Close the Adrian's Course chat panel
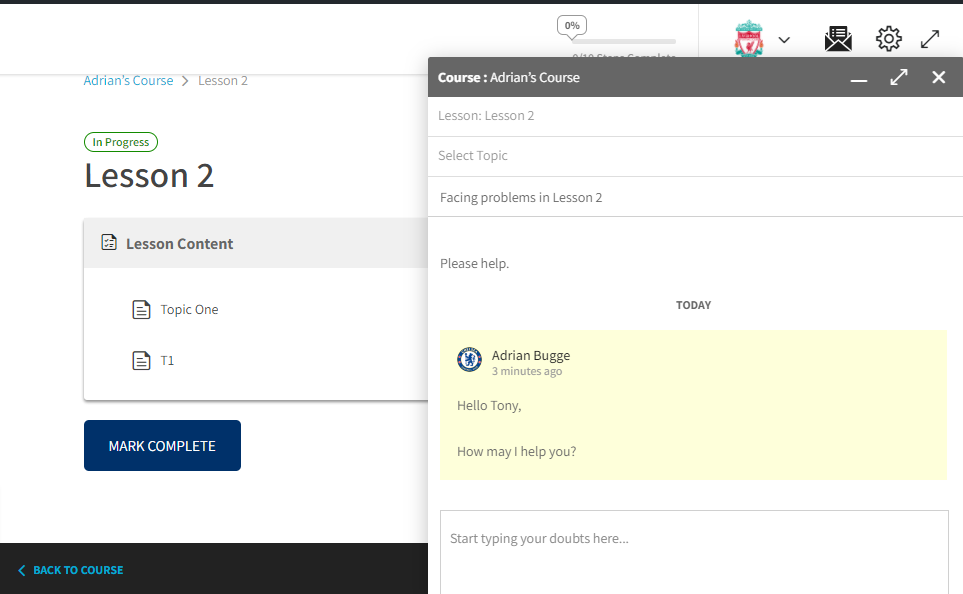Image resolution: width=963 pixels, height=594 pixels. (x=938, y=77)
